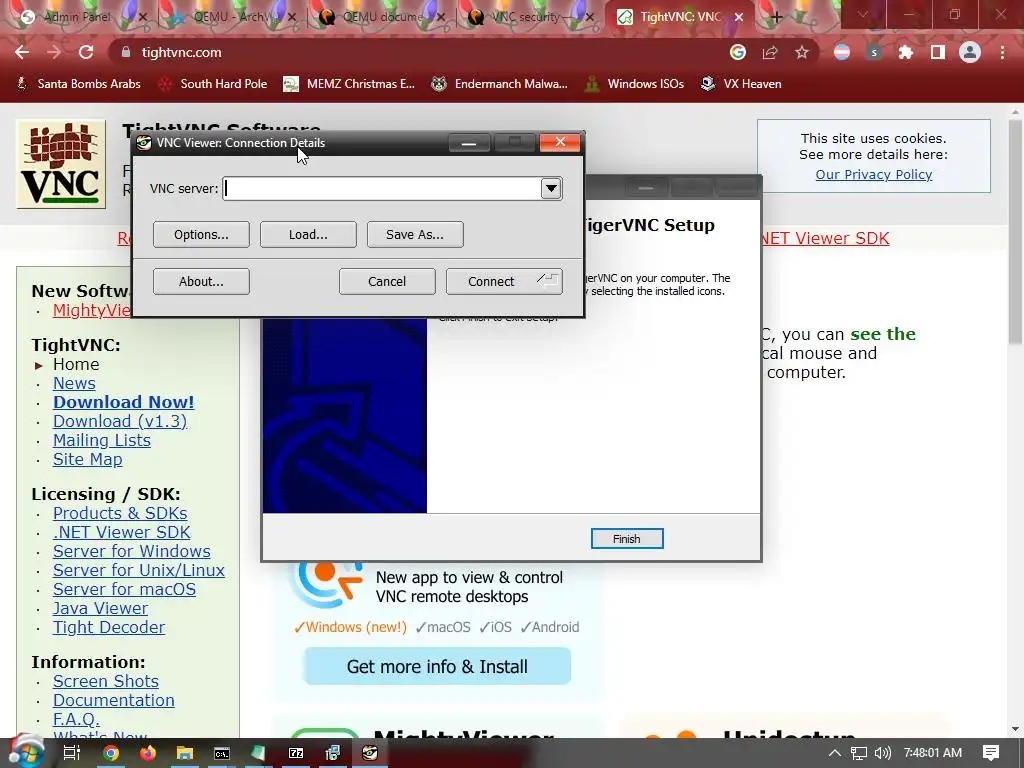
Task: Open the Chrome profile avatar
Action: pos(970,52)
